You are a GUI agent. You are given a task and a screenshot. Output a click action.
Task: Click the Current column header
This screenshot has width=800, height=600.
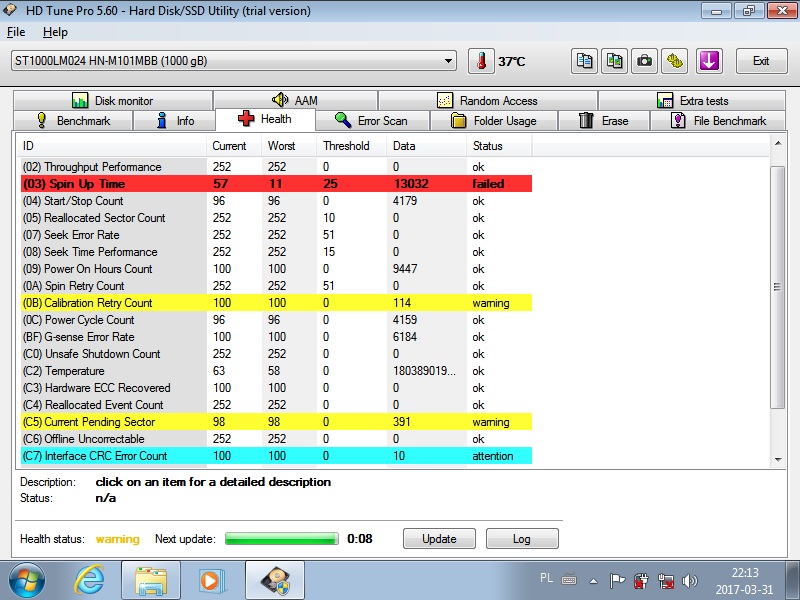pyautogui.click(x=234, y=146)
